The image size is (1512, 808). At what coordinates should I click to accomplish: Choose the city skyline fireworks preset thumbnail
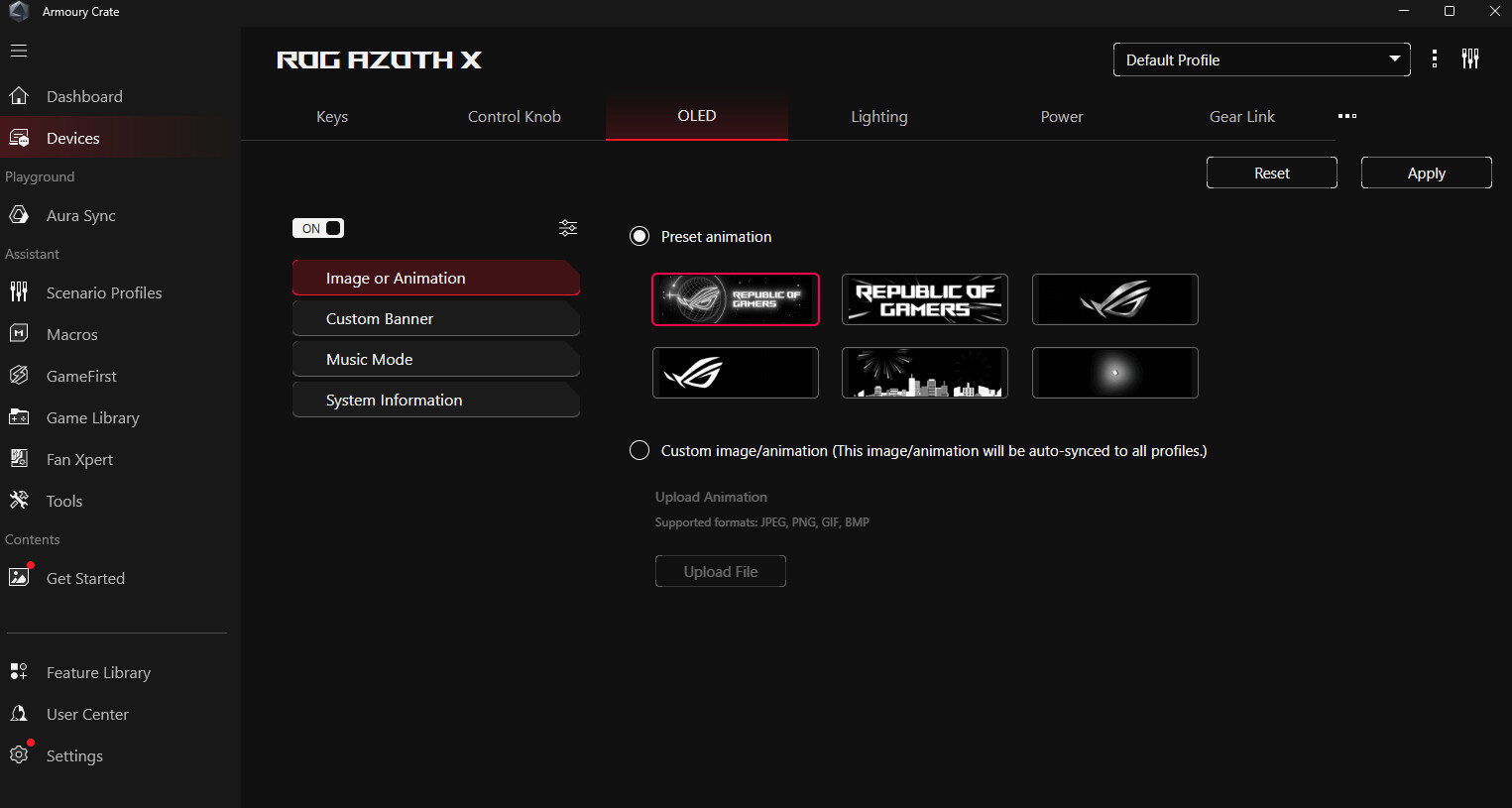tap(924, 373)
